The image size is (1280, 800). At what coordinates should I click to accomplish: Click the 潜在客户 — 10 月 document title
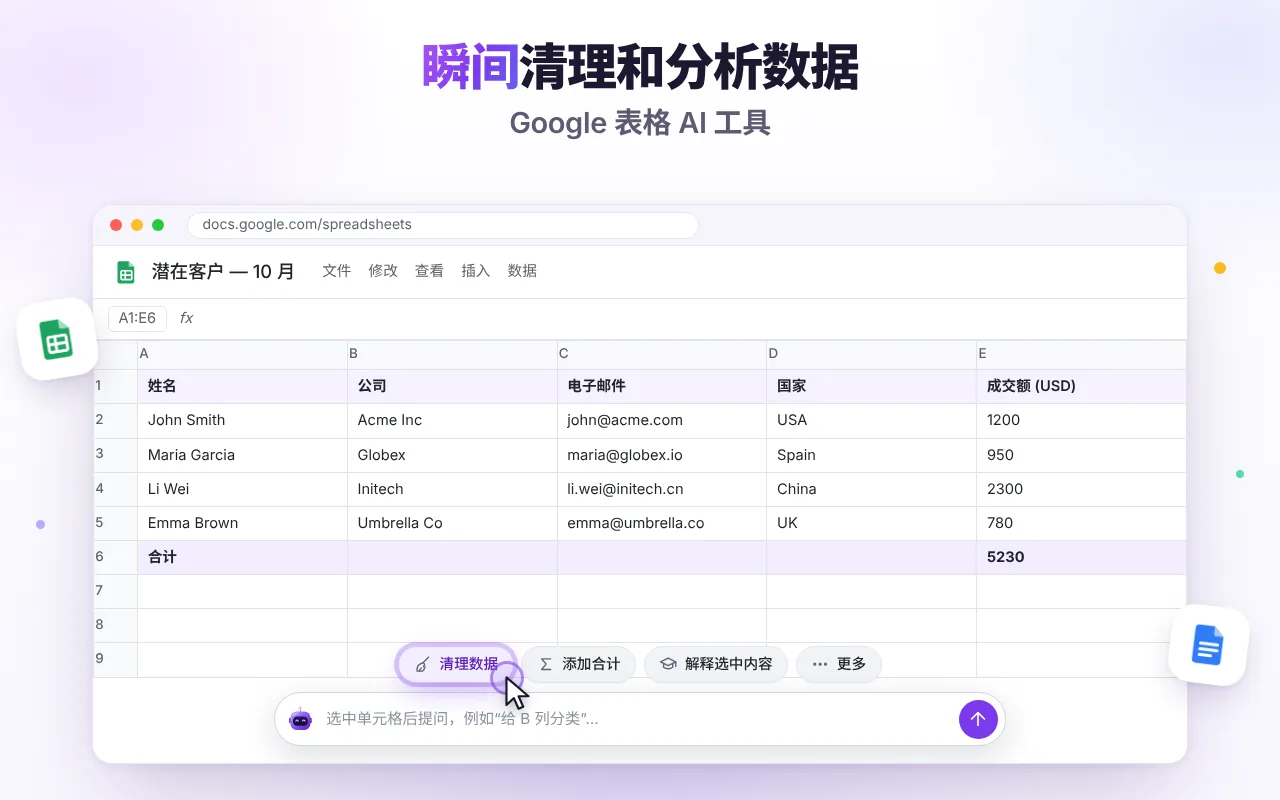click(223, 272)
